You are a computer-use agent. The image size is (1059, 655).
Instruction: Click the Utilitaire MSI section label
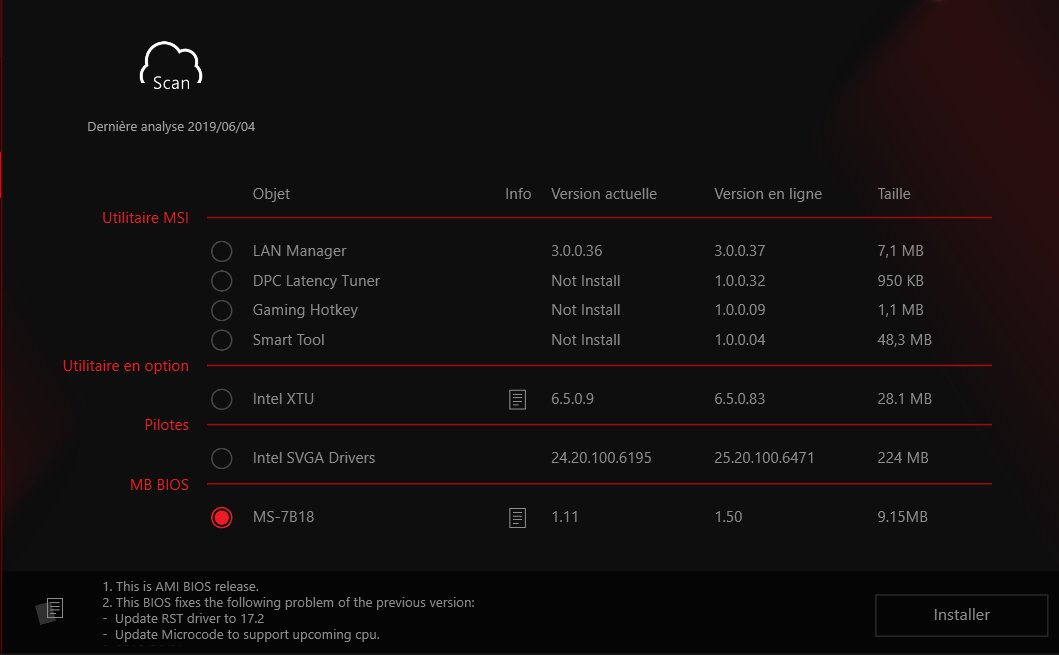[145, 217]
